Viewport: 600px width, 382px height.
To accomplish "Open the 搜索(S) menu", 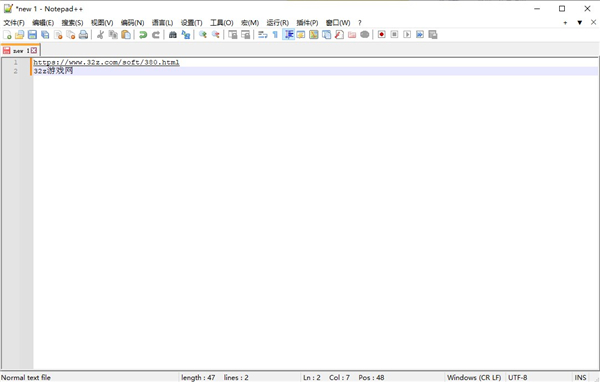I will 72,23.
